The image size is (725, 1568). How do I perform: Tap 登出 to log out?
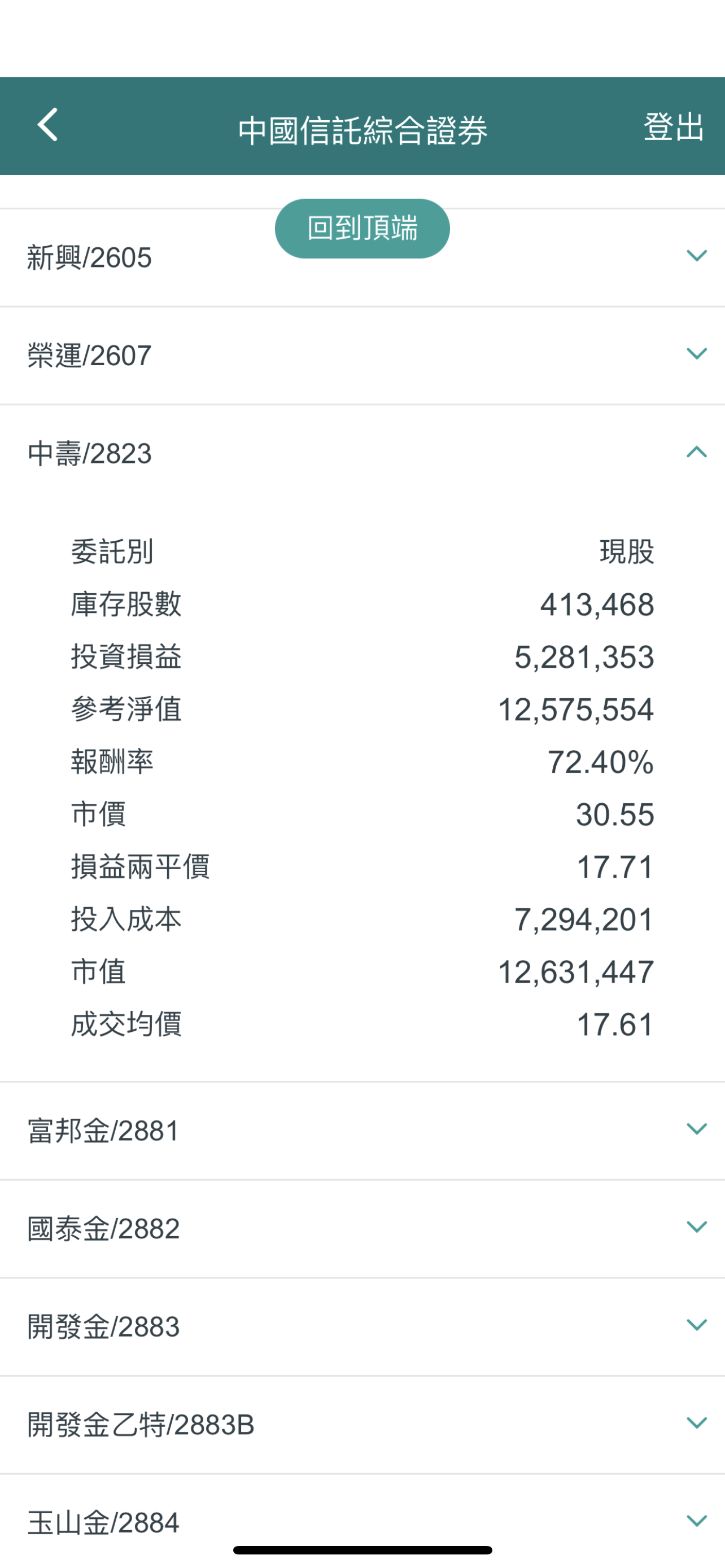(x=673, y=126)
